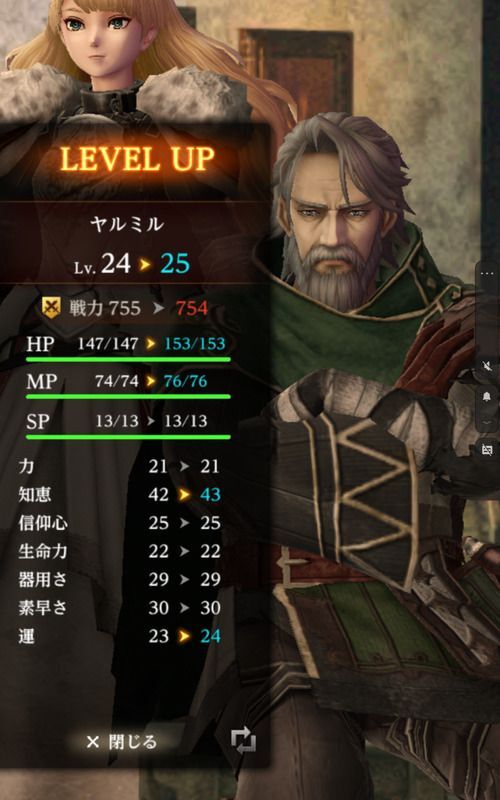Click the green HP bar
The width and height of the screenshot is (500, 800).
(x=128, y=360)
